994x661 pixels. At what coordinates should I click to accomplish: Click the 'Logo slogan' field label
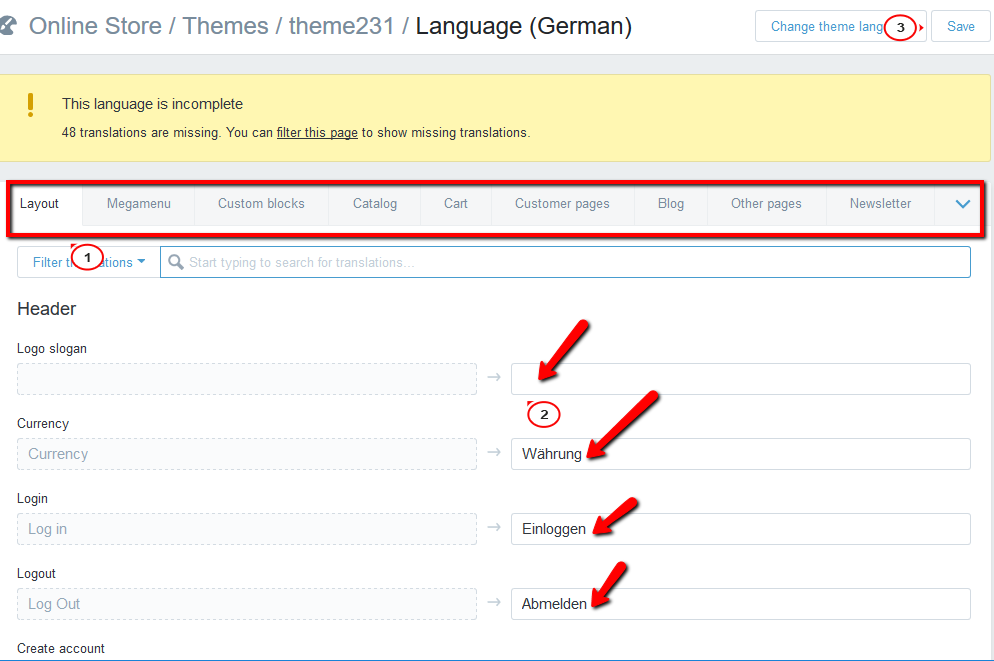click(x=52, y=349)
